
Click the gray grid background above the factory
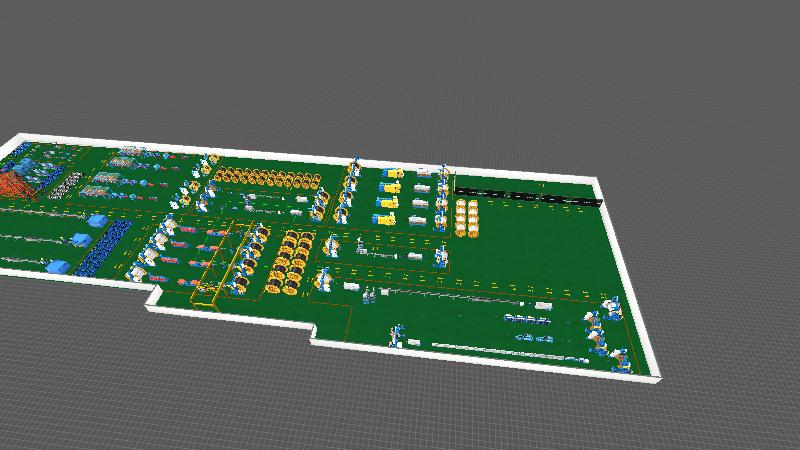click(400, 60)
